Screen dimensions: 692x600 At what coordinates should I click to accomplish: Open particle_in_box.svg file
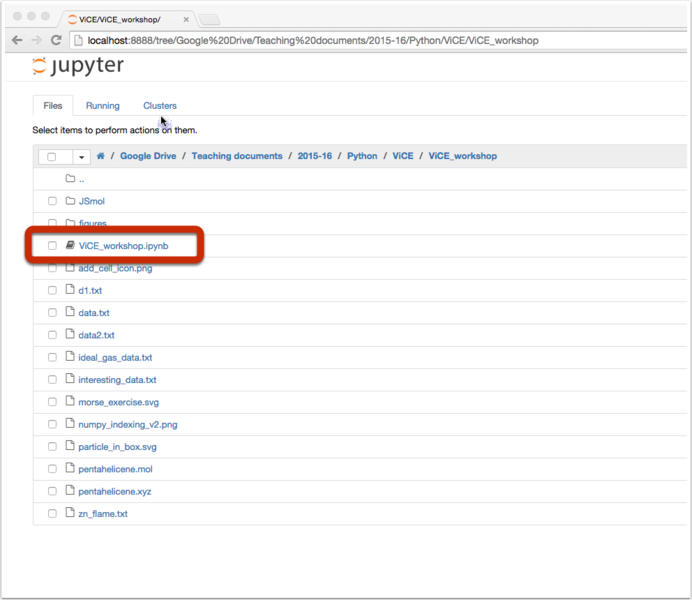pos(117,447)
